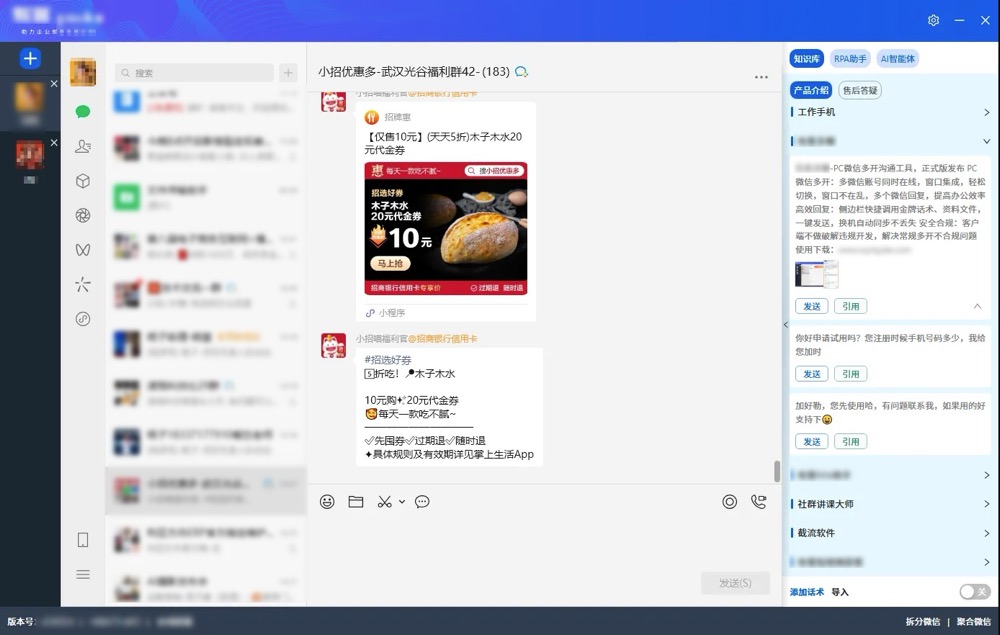Expand the blurred section below 截流软件

click(890, 562)
